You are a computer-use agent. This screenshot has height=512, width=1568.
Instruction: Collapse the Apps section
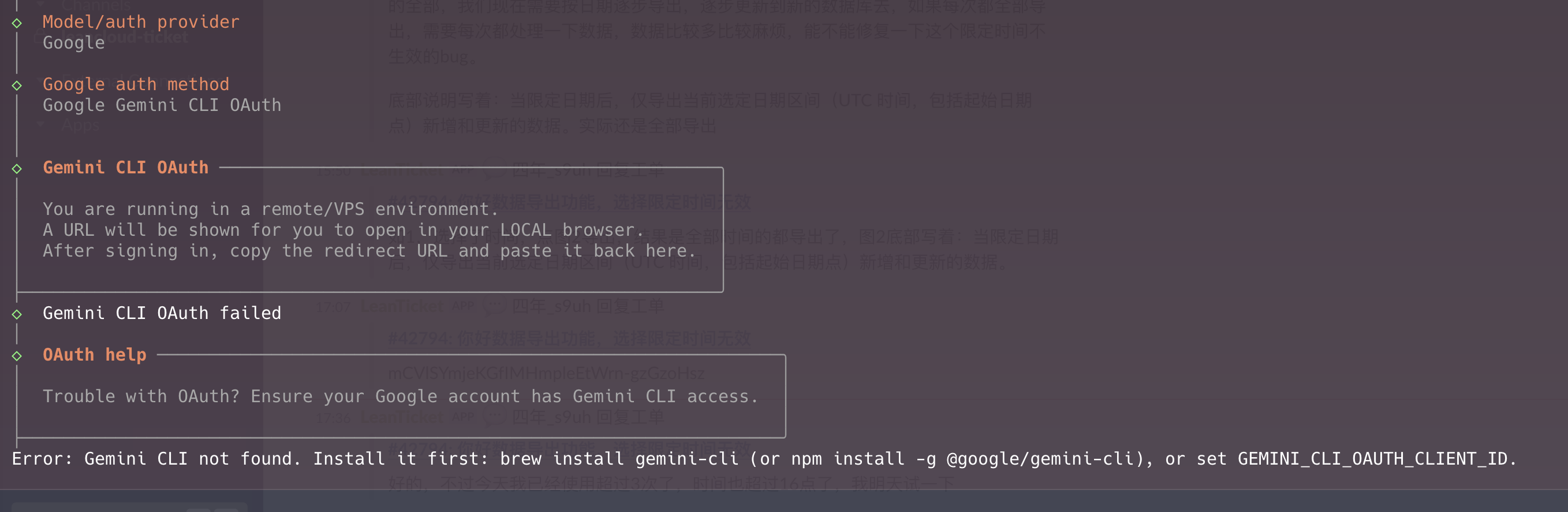click(x=40, y=124)
